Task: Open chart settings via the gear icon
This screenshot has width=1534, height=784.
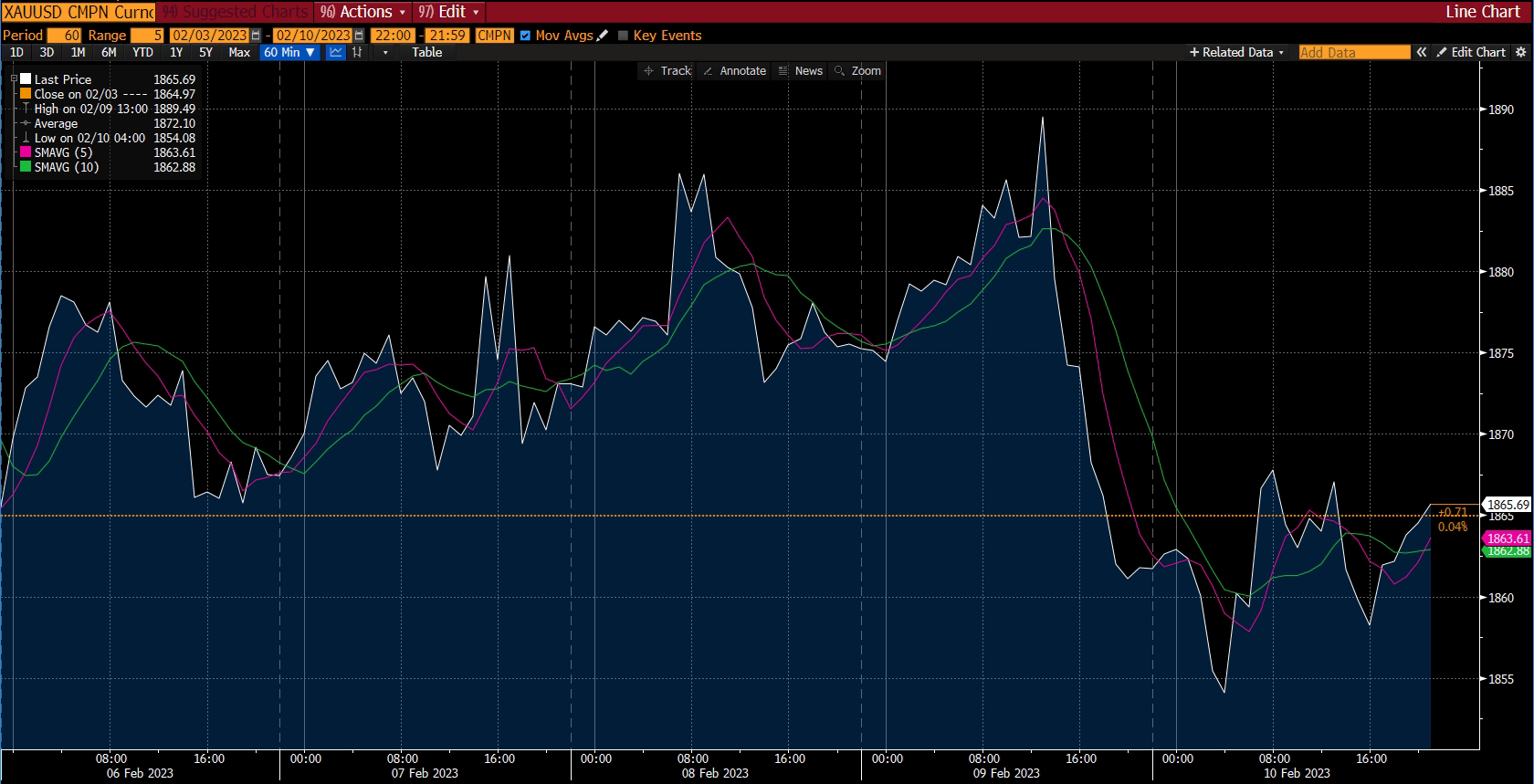Action: pos(1519,52)
